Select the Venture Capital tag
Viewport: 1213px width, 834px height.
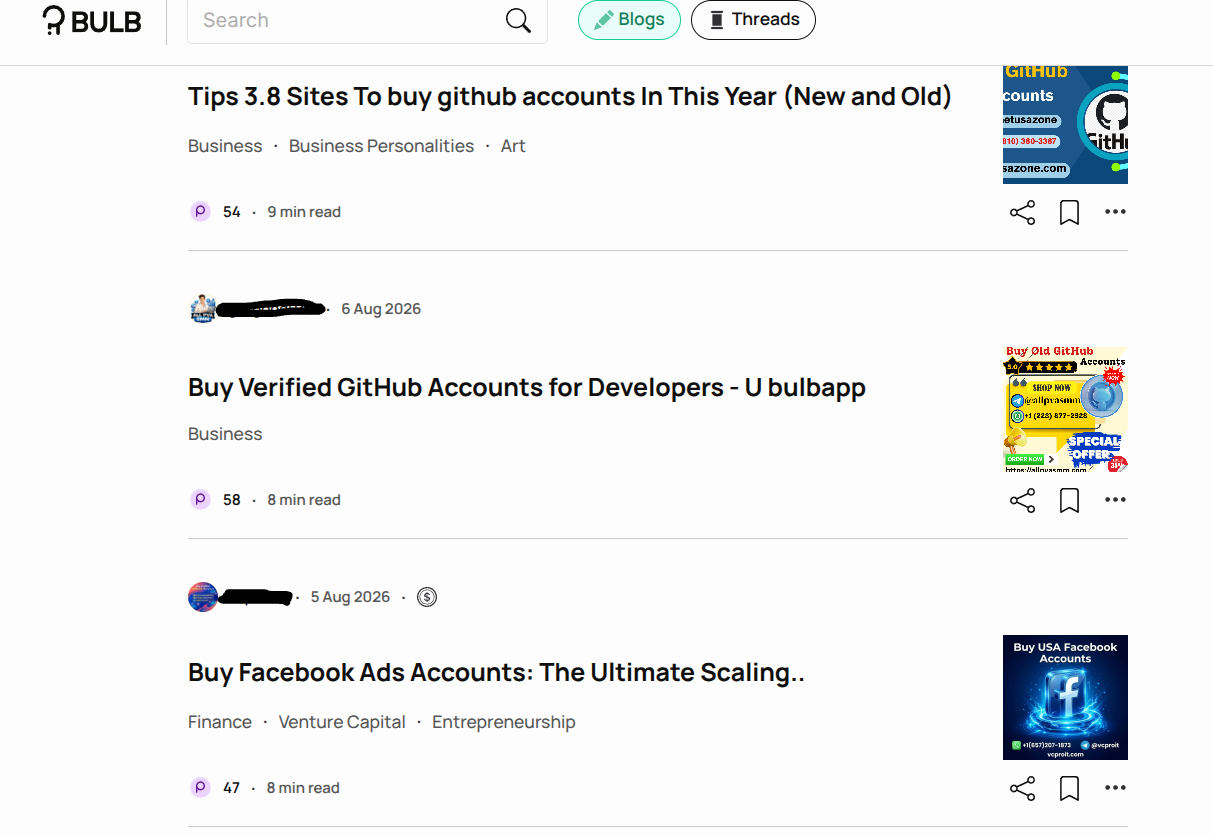pyautogui.click(x=342, y=722)
